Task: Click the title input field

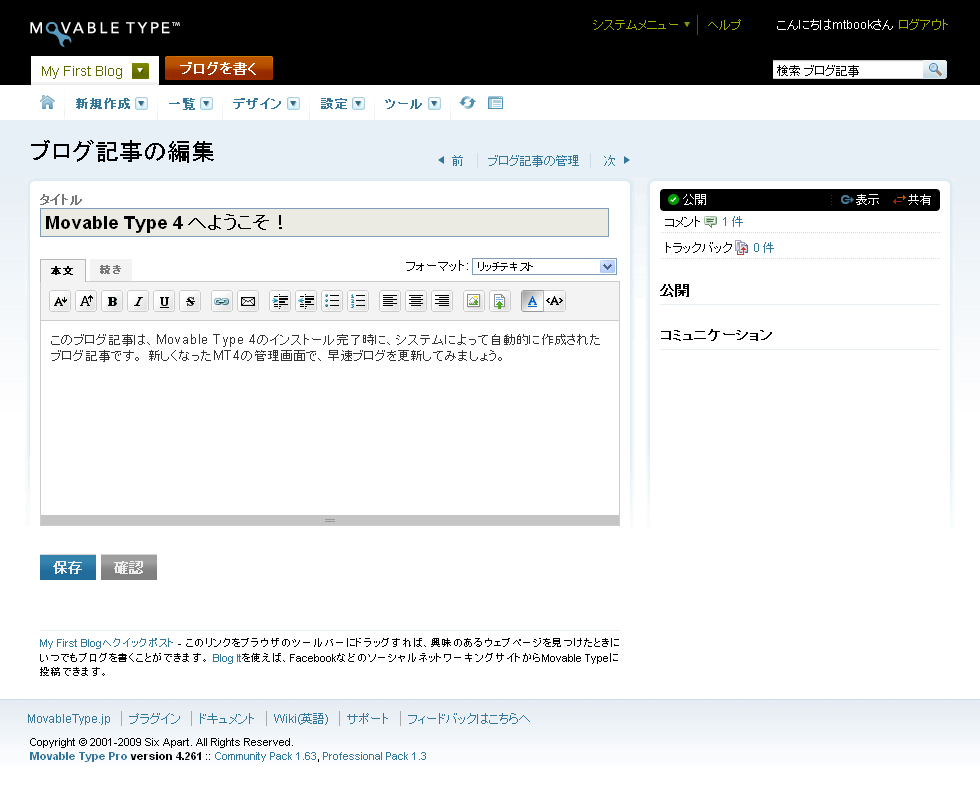Action: [x=324, y=222]
